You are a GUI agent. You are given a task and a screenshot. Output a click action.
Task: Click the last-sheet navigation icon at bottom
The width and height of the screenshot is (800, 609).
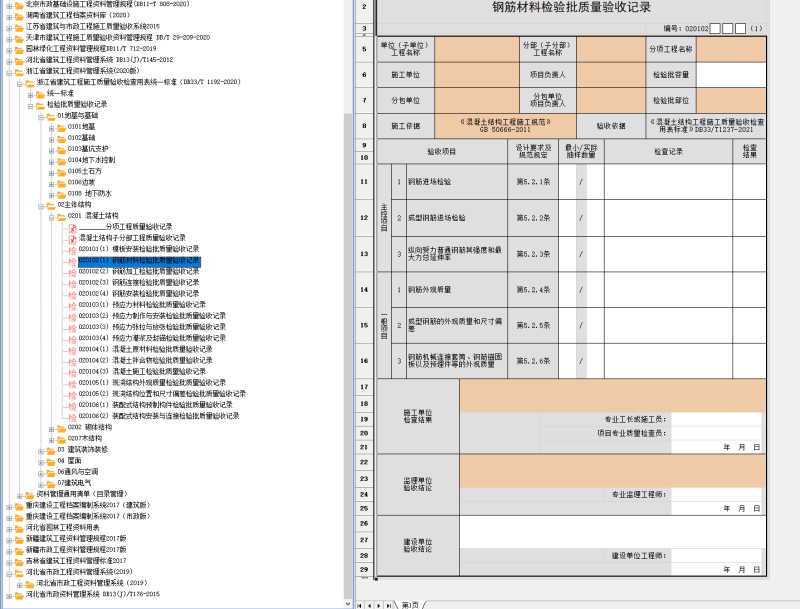coord(389,605)
